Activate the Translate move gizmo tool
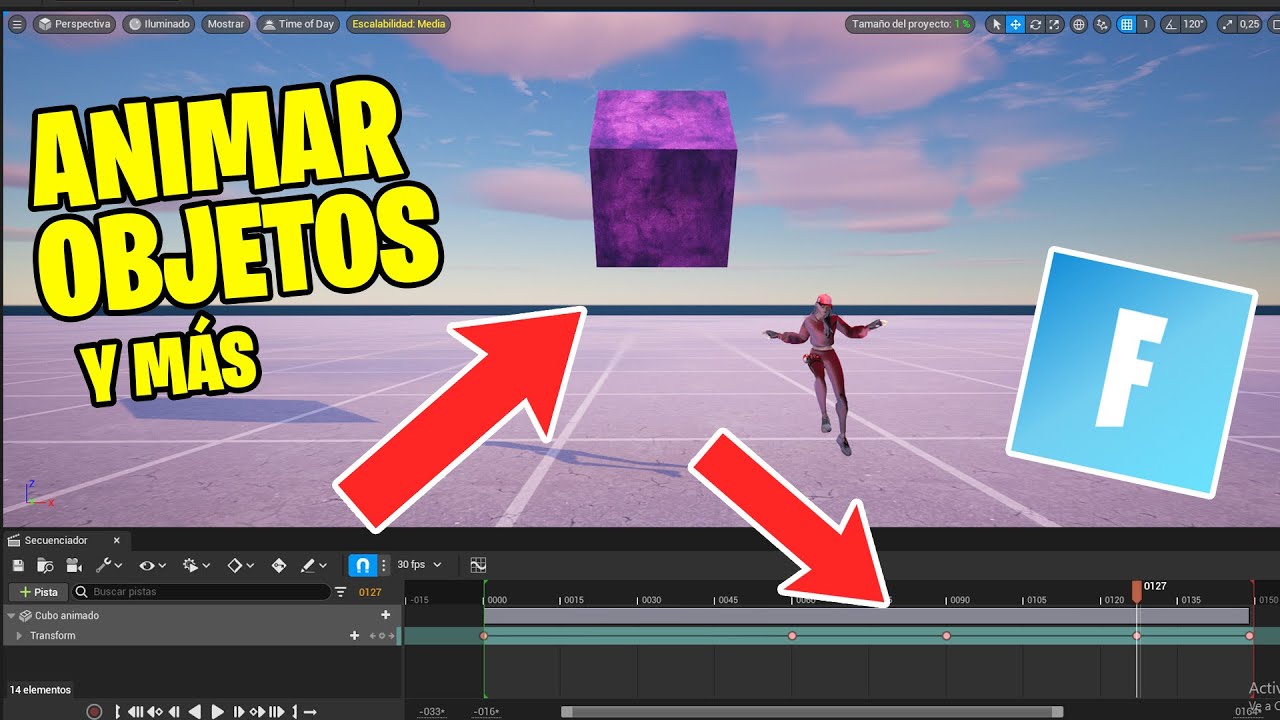 pyautogui.click(x=1015, y=24)
